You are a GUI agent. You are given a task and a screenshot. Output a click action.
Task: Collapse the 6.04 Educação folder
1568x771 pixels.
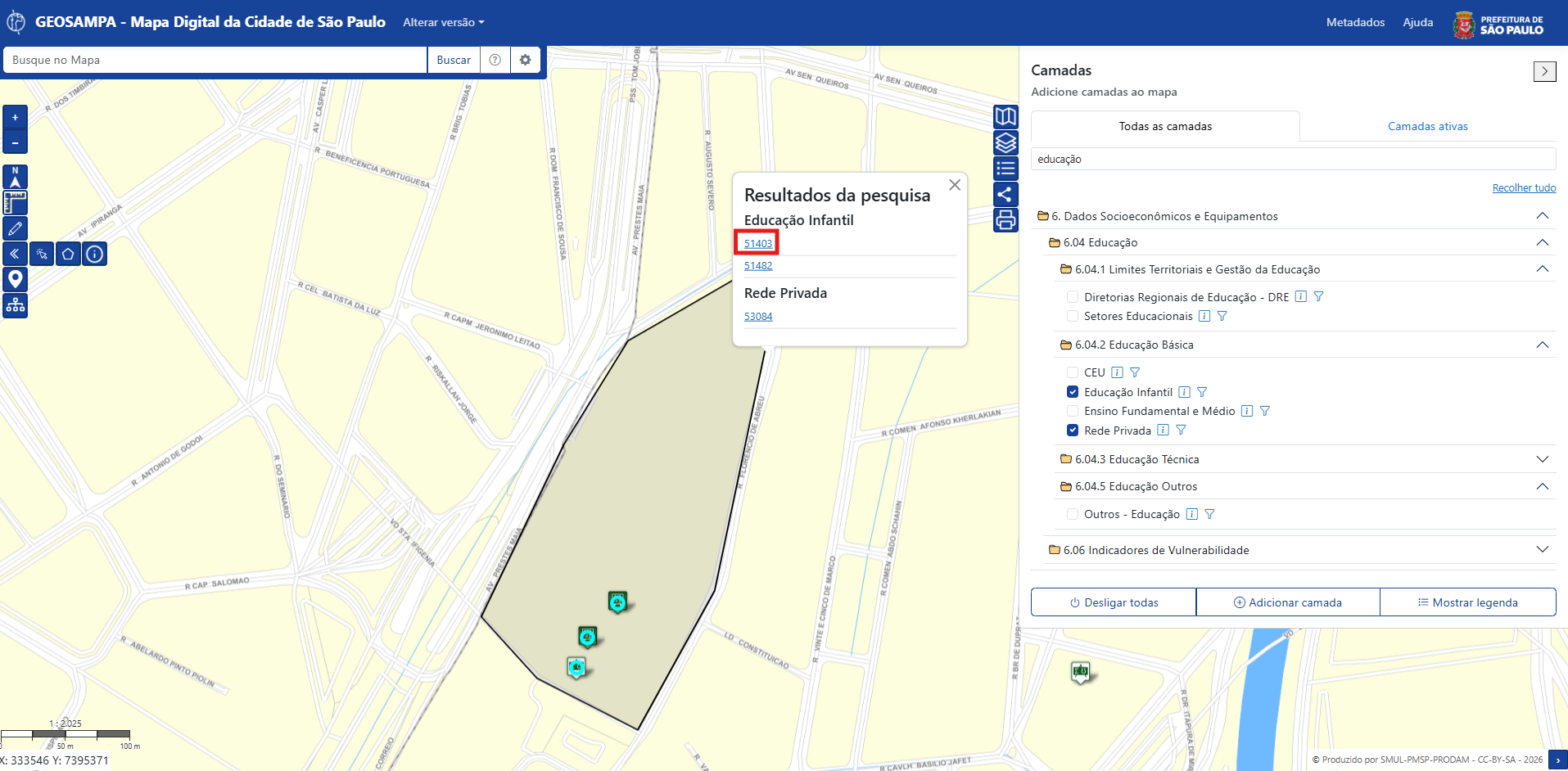pos(1543,242)
